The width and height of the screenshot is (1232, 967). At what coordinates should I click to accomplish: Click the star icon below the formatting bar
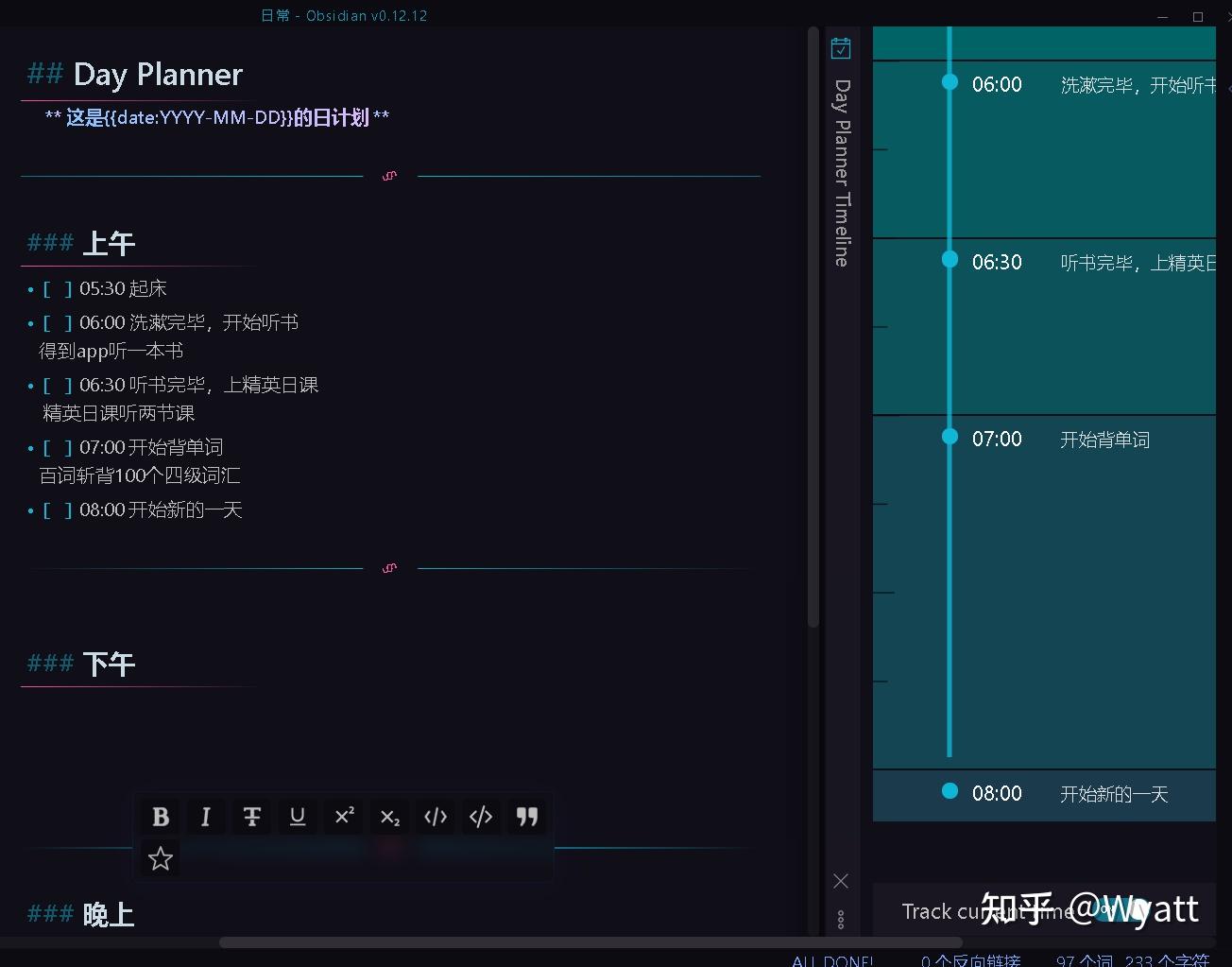coord(160,858)
